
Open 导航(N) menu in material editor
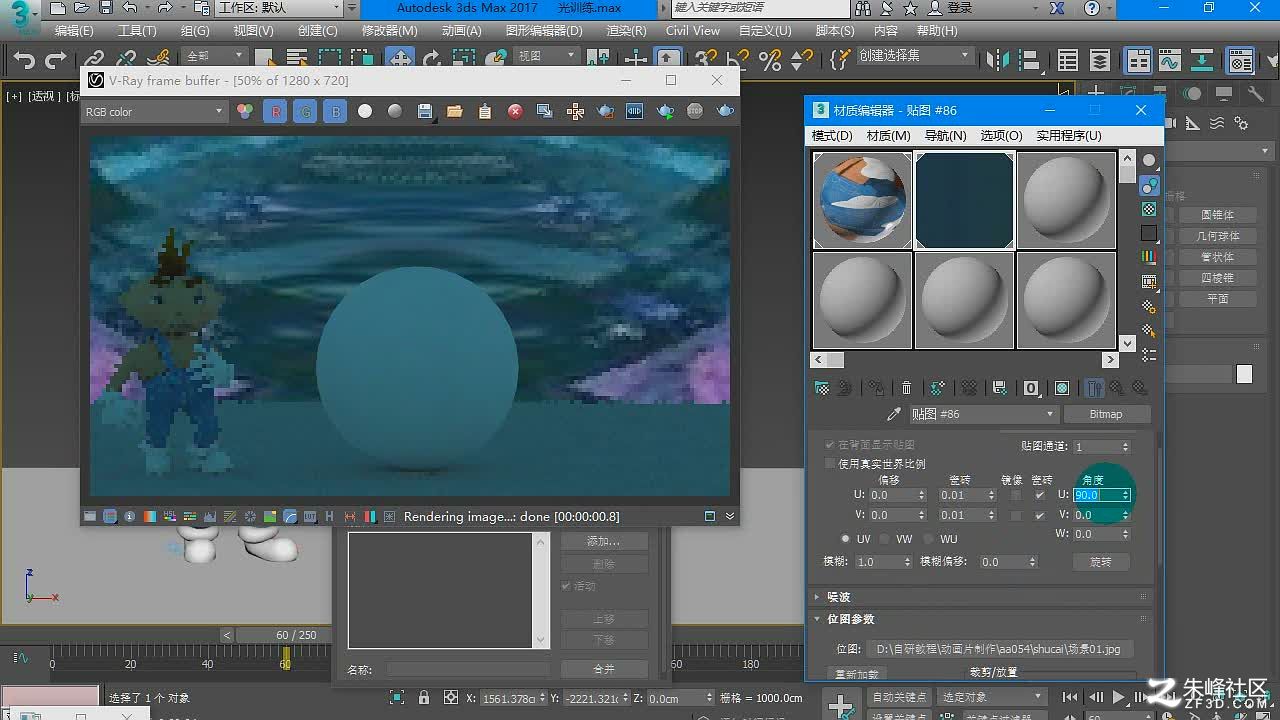click(x=945, y=136)
